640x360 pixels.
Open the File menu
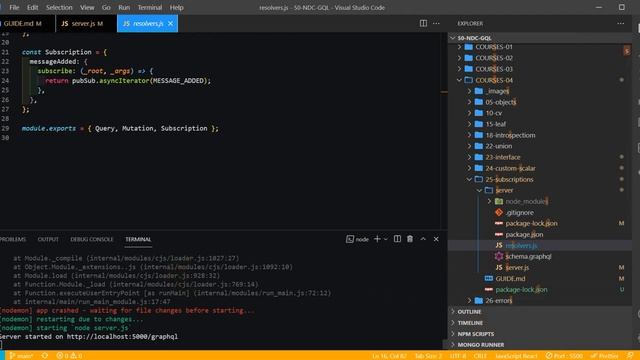14,7
